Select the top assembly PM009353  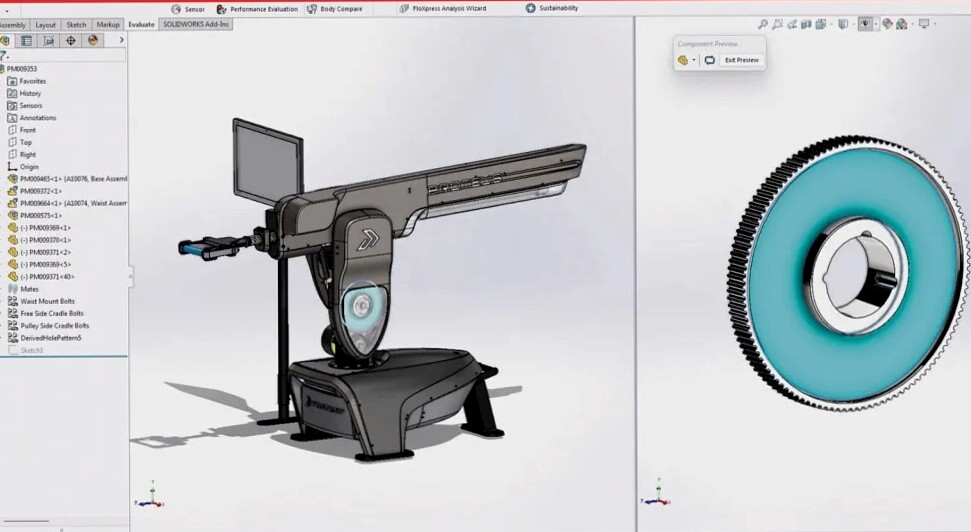(x=19, y=69)
